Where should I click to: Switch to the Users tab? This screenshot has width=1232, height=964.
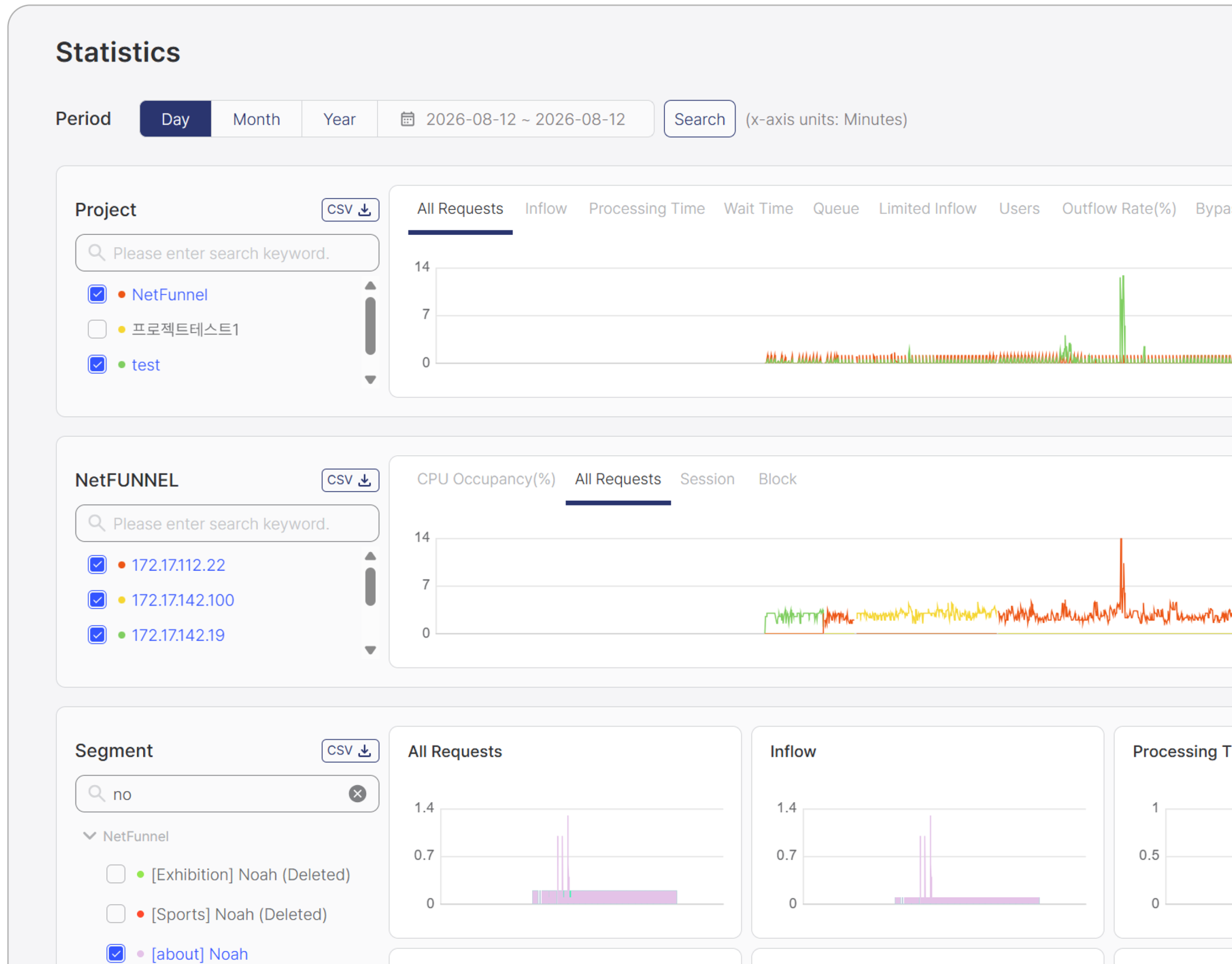click(1019, 209)
